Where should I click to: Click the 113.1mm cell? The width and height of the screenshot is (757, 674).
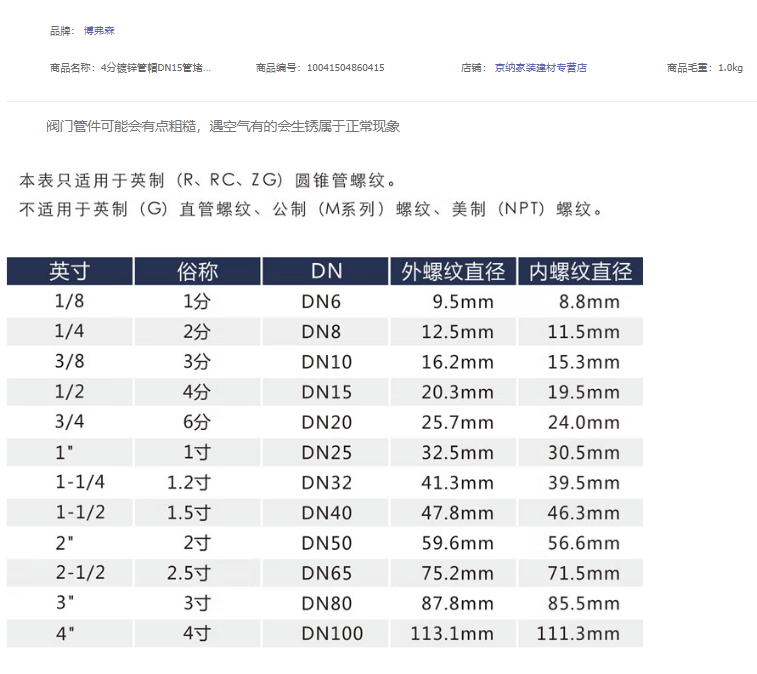pyautogui.click(x=452, y=633)
